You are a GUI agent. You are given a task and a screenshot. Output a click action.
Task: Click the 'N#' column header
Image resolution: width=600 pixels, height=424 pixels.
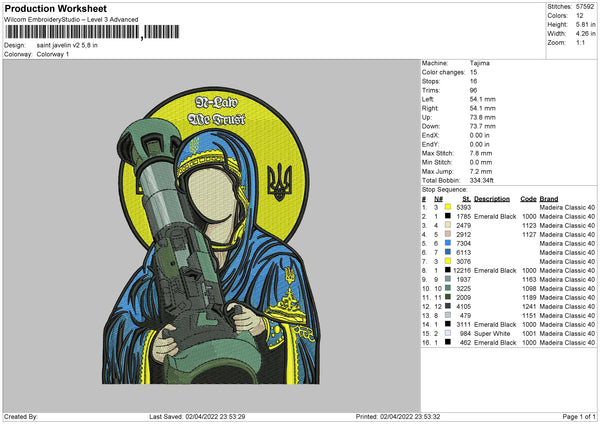click(439, 199)
